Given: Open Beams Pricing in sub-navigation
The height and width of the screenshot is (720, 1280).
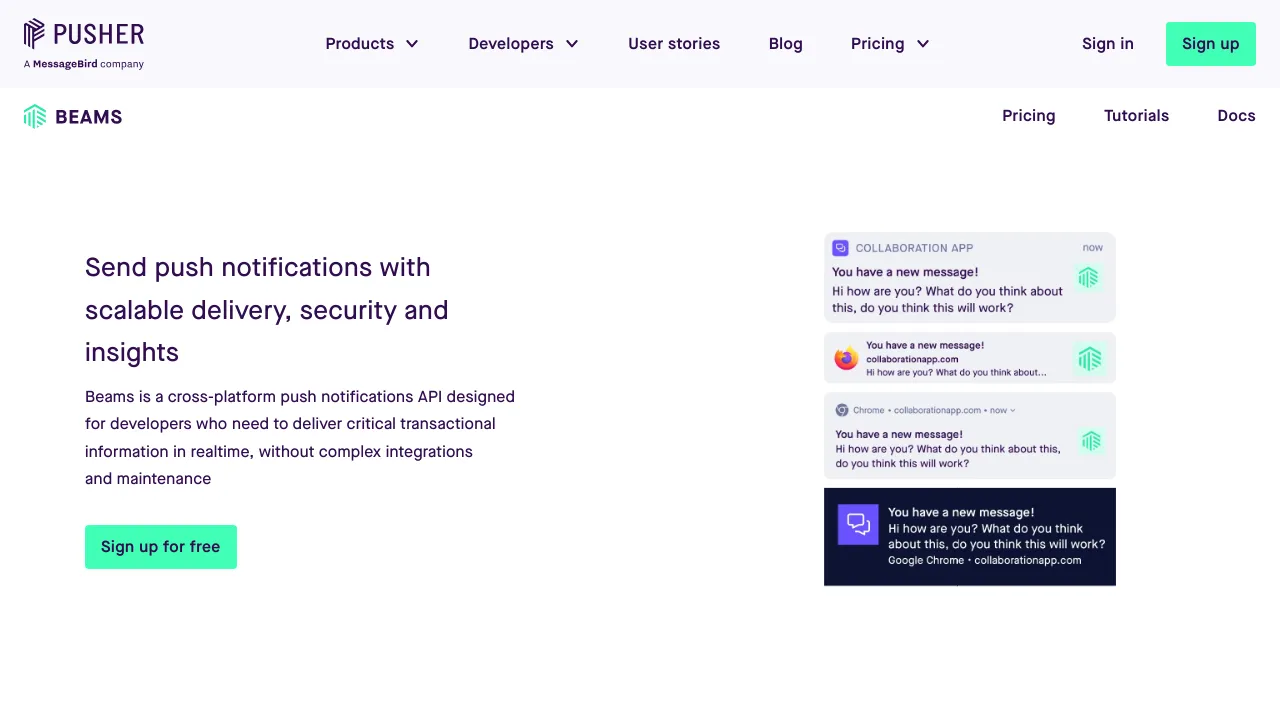Looking at the screenshot, I should coord(1029,116).
